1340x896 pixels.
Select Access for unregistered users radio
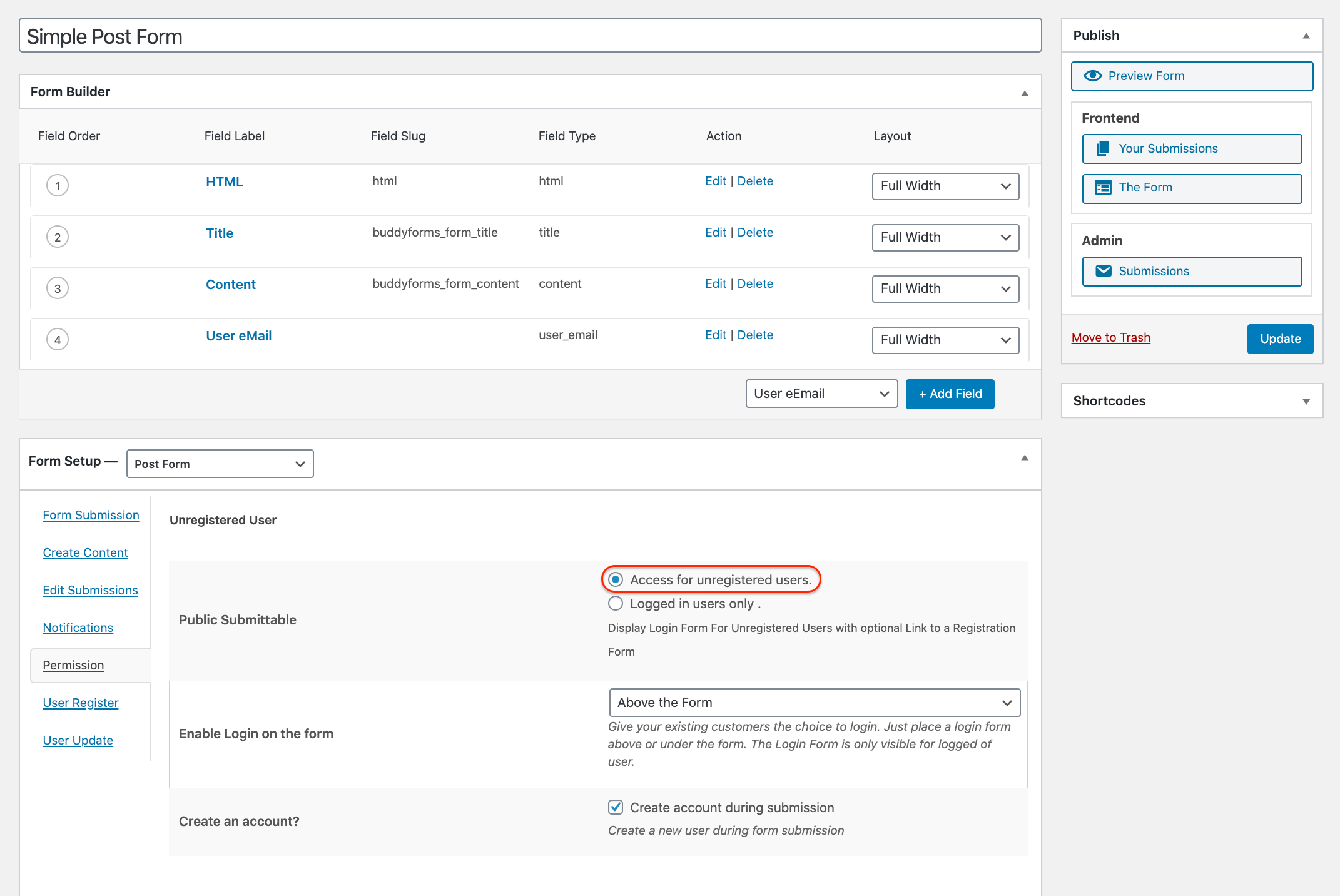[x=616, y=579]
